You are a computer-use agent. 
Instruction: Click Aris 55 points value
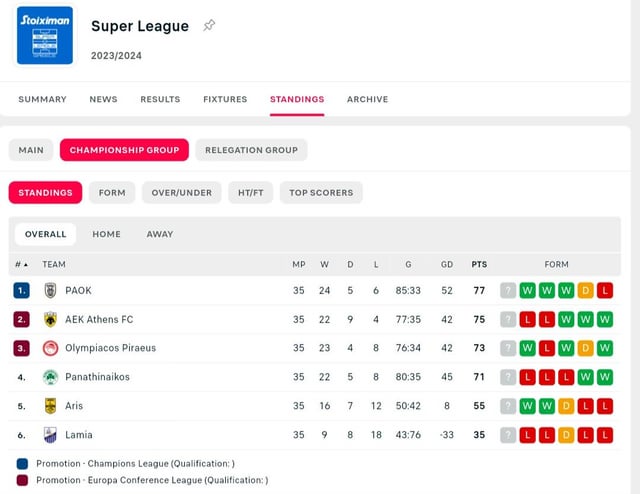click(479, 406)
